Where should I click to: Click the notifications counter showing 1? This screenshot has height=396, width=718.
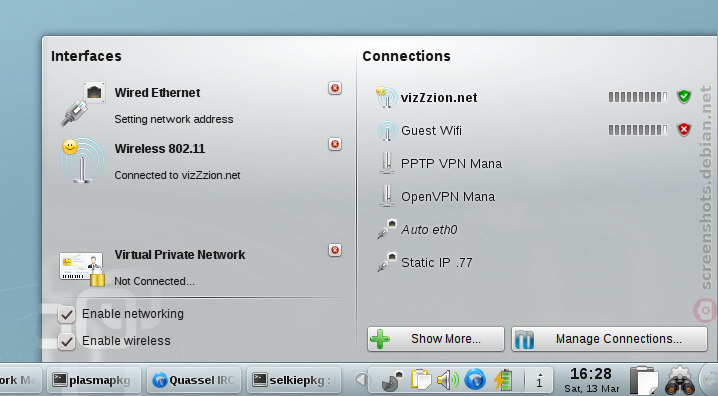pos(539,380)
